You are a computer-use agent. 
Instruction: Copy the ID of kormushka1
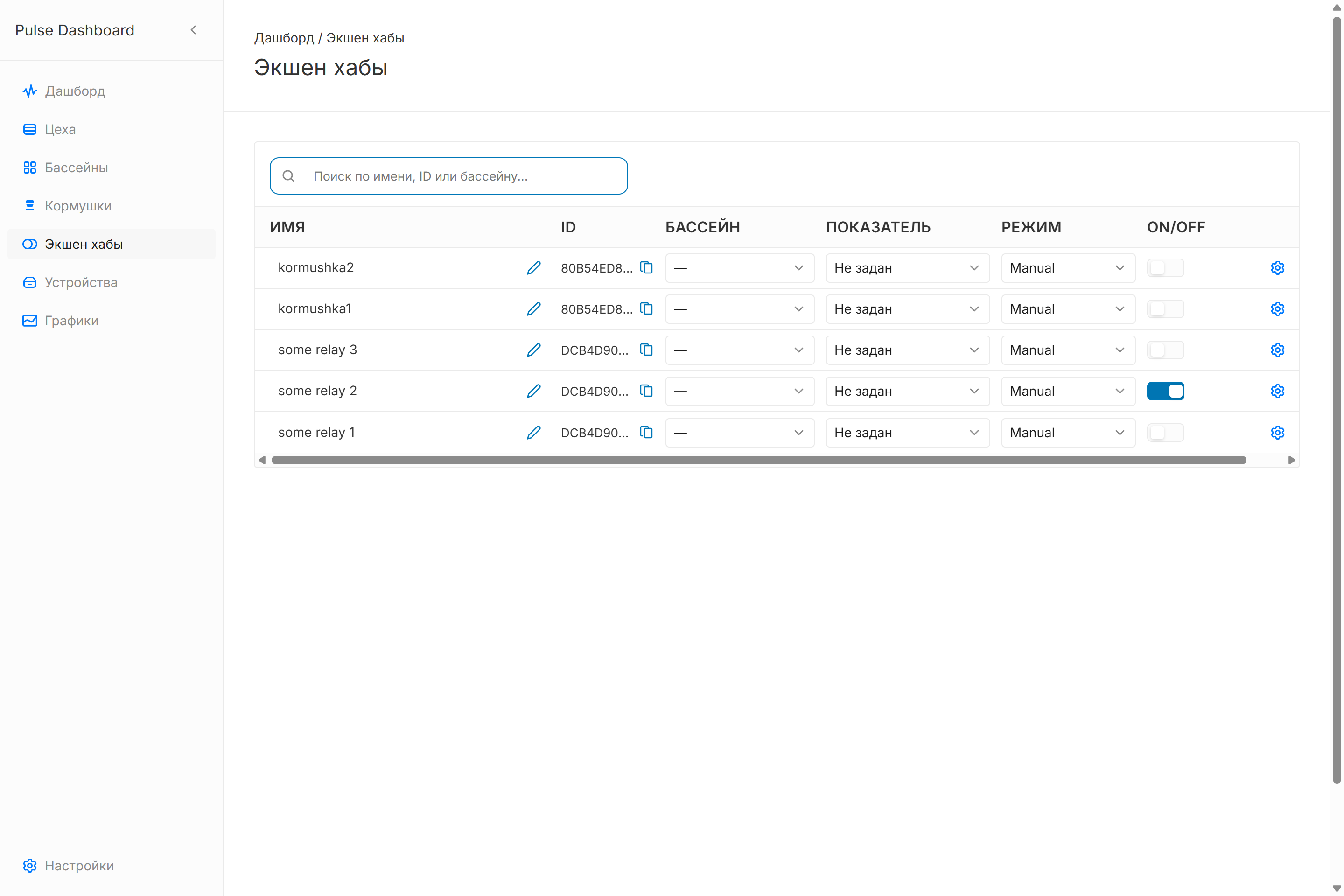click(646, 308)
